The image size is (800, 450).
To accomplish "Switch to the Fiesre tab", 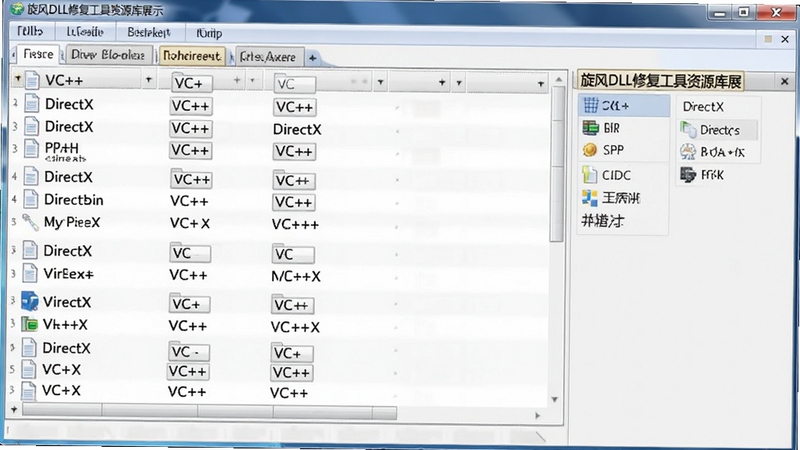I will pyautogui.click(x=38, y=54).
